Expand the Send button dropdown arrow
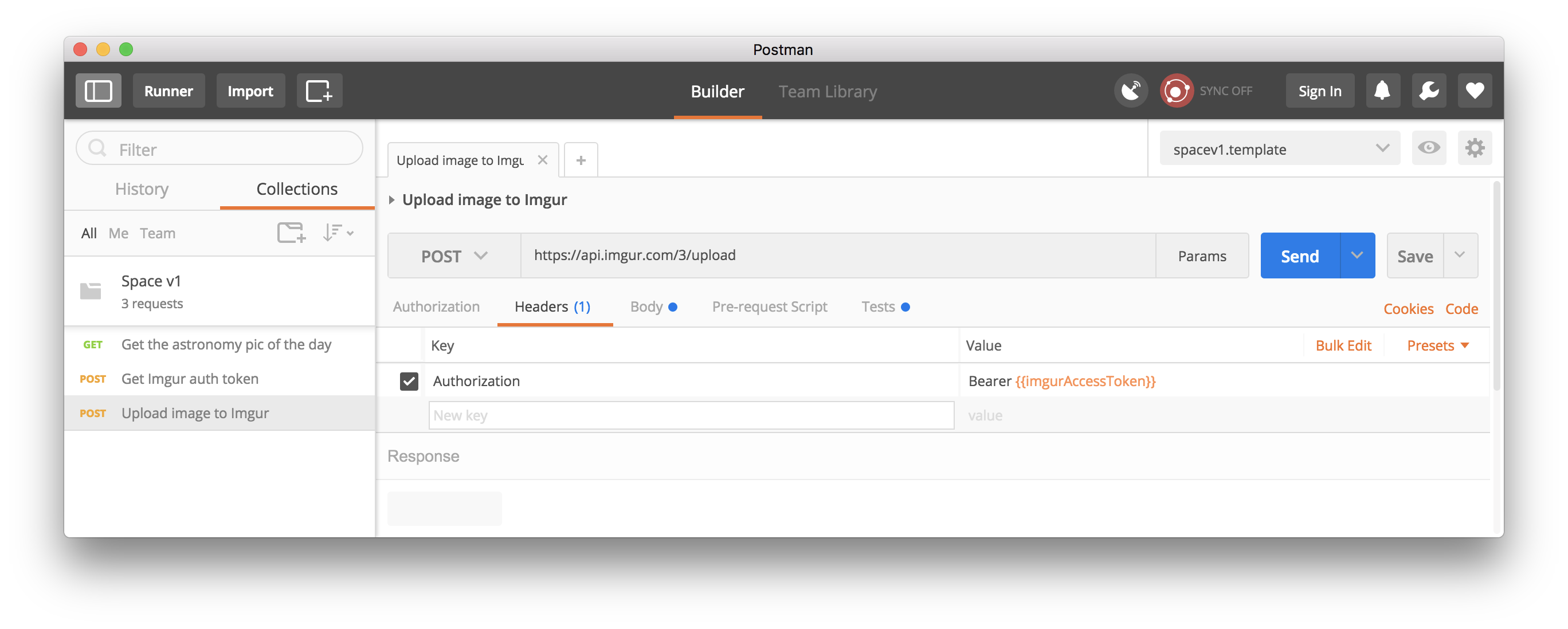The height and width of the screenshot is (629, 1568). [x=1357, y=256]
